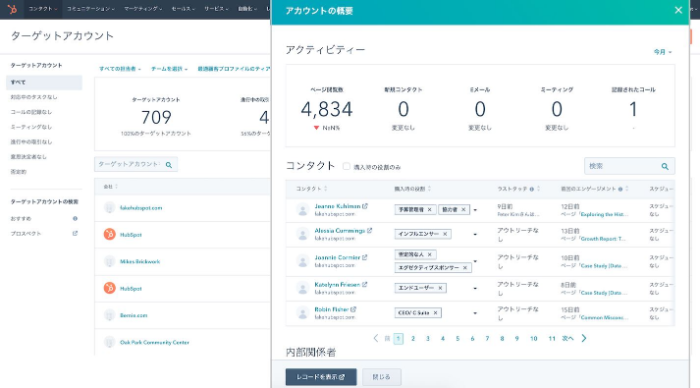Image resolution: width=700 pixels, height=388 pixels.
Task: Click the target account search magnifier icon
Action: 169,165
